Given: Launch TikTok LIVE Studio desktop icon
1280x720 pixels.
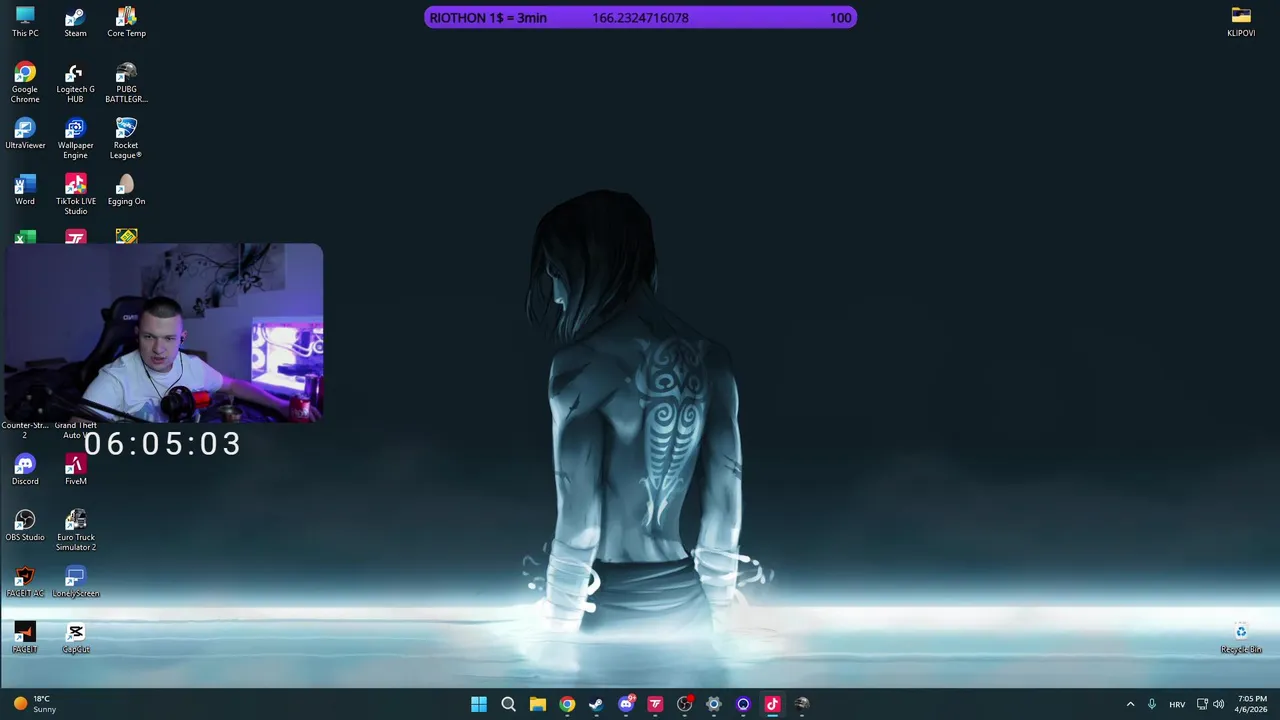Looking at the screenshot, I should point(75,194).
